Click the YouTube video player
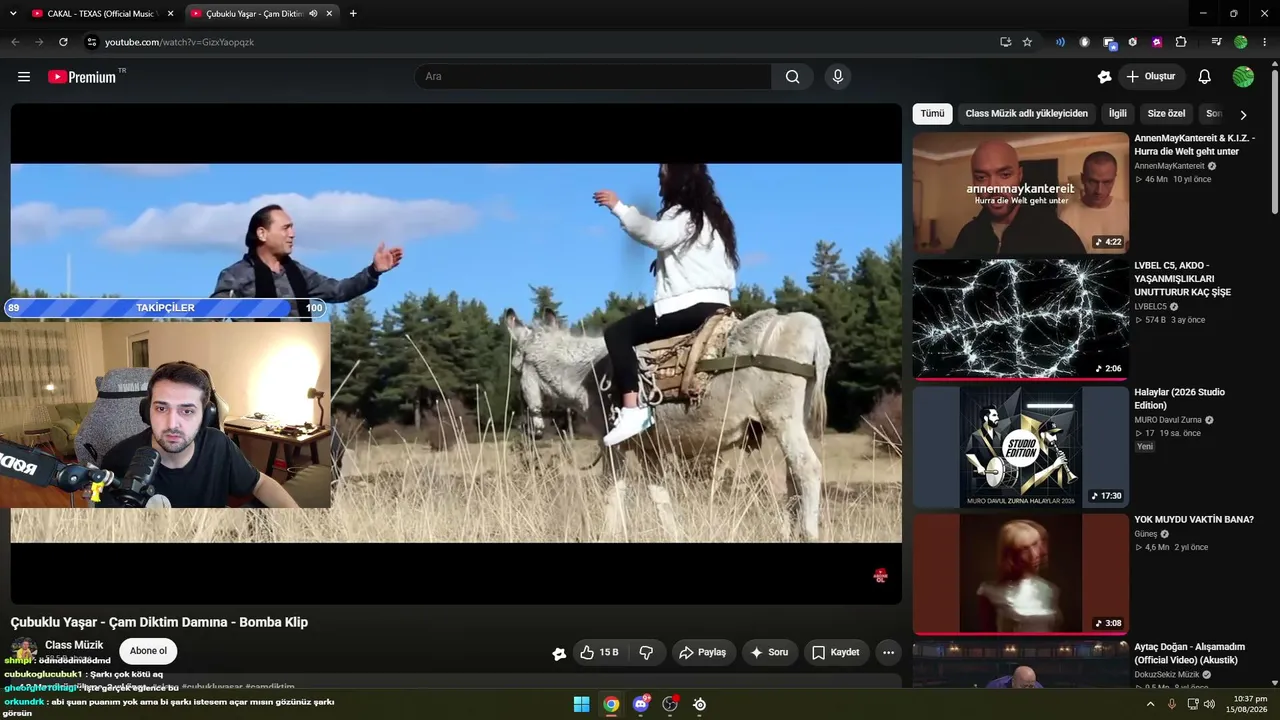The width and height of the screenshot is (1280, 720). pyautogui.click(x=456, y=354)
